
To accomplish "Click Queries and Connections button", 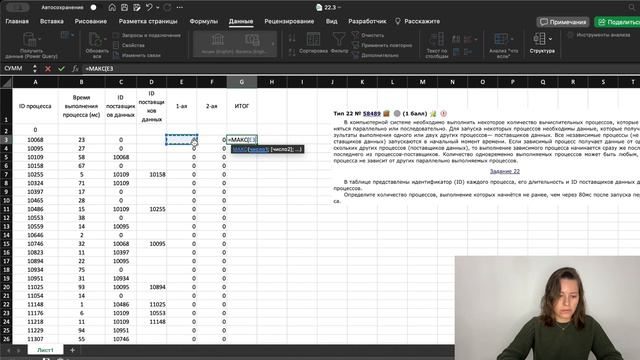I will tap(147, 36).
